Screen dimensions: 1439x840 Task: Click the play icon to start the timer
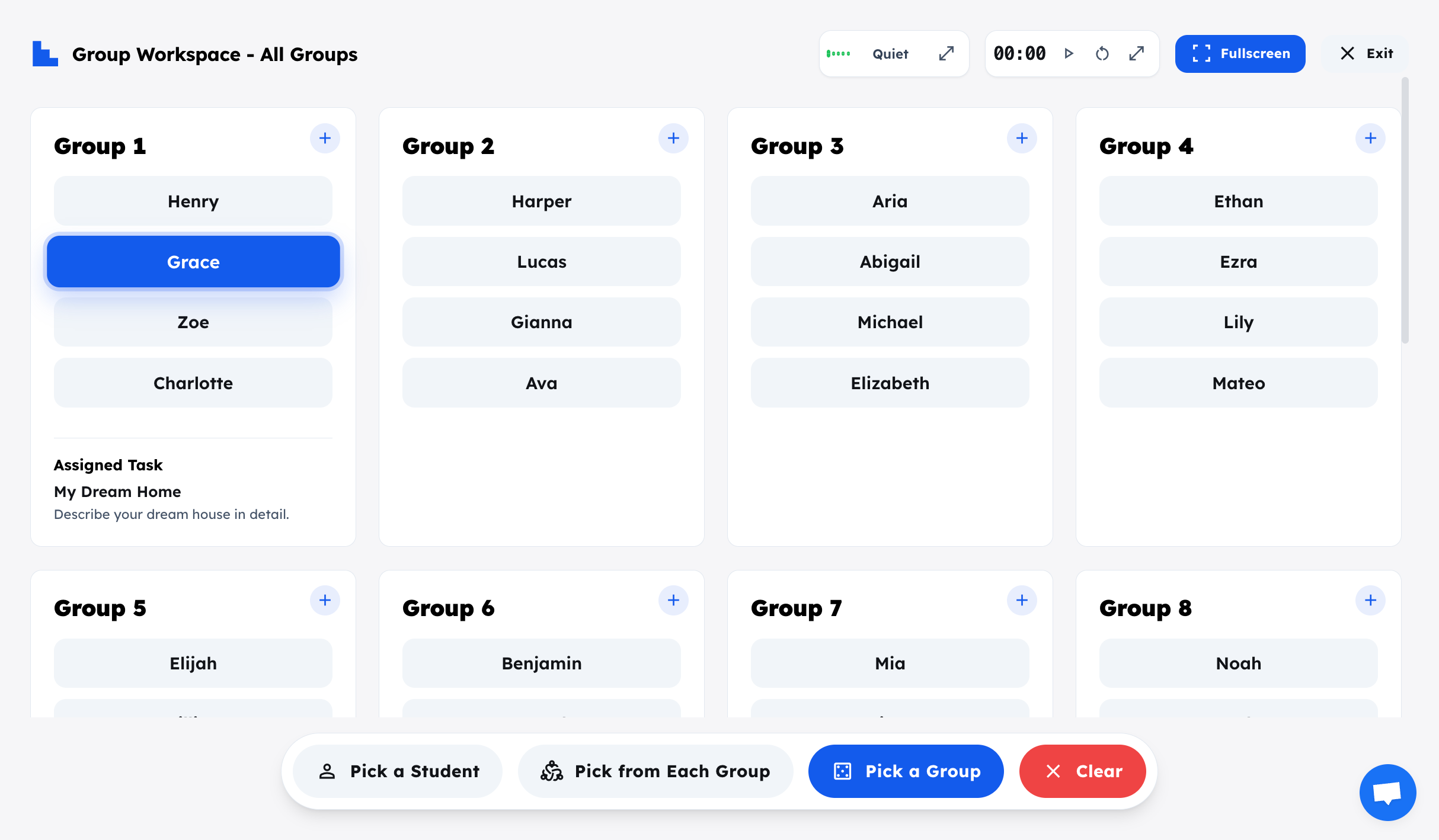click(x=1069, y=53)
